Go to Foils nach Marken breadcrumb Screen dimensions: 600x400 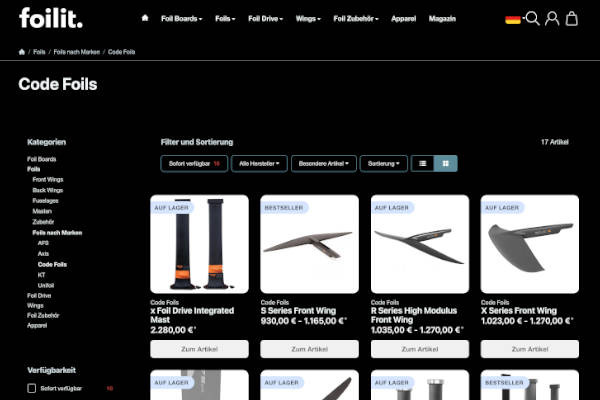click(x=77, y=52)
